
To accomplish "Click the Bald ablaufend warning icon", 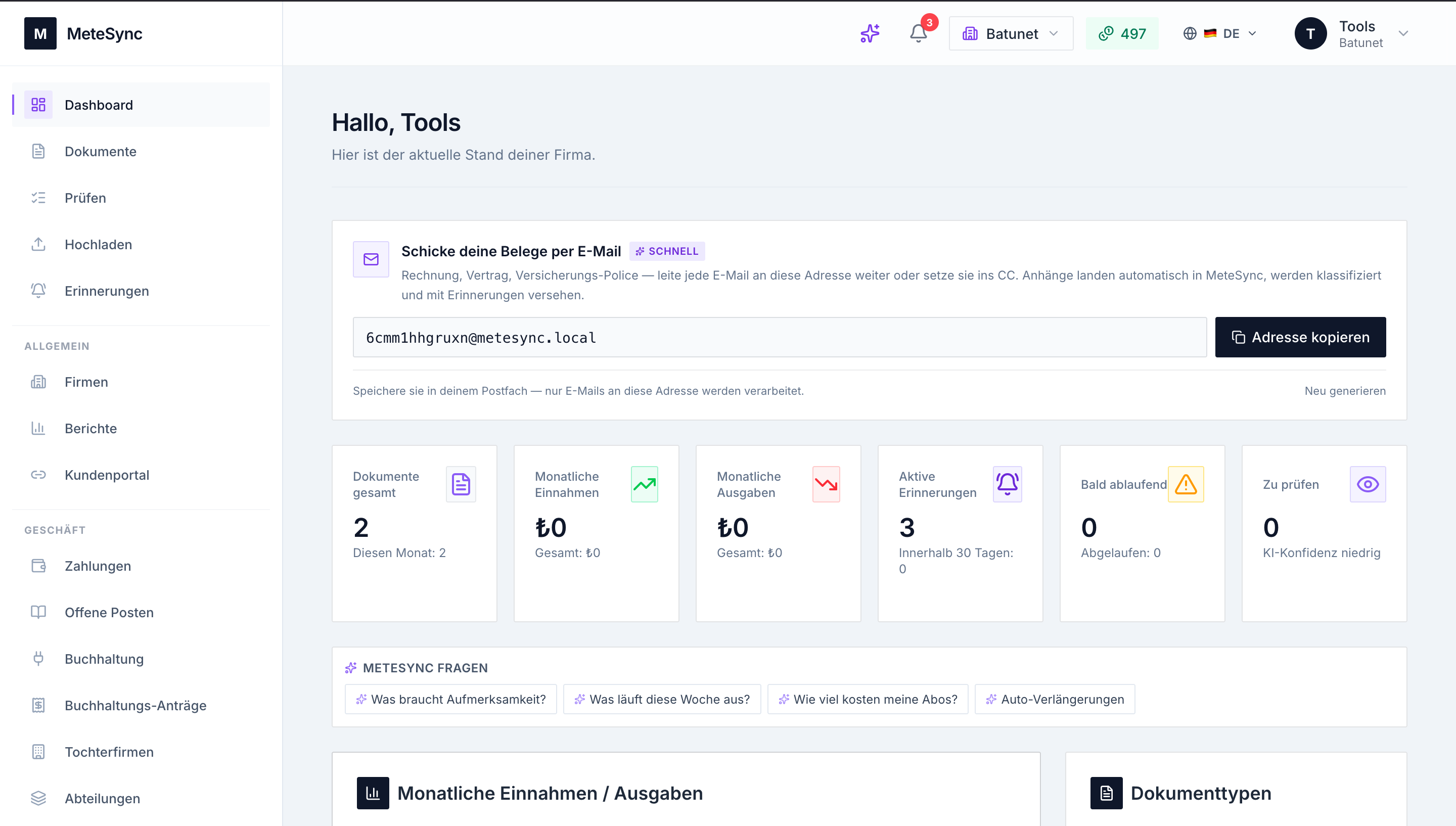I will (x=1186, y=484).
